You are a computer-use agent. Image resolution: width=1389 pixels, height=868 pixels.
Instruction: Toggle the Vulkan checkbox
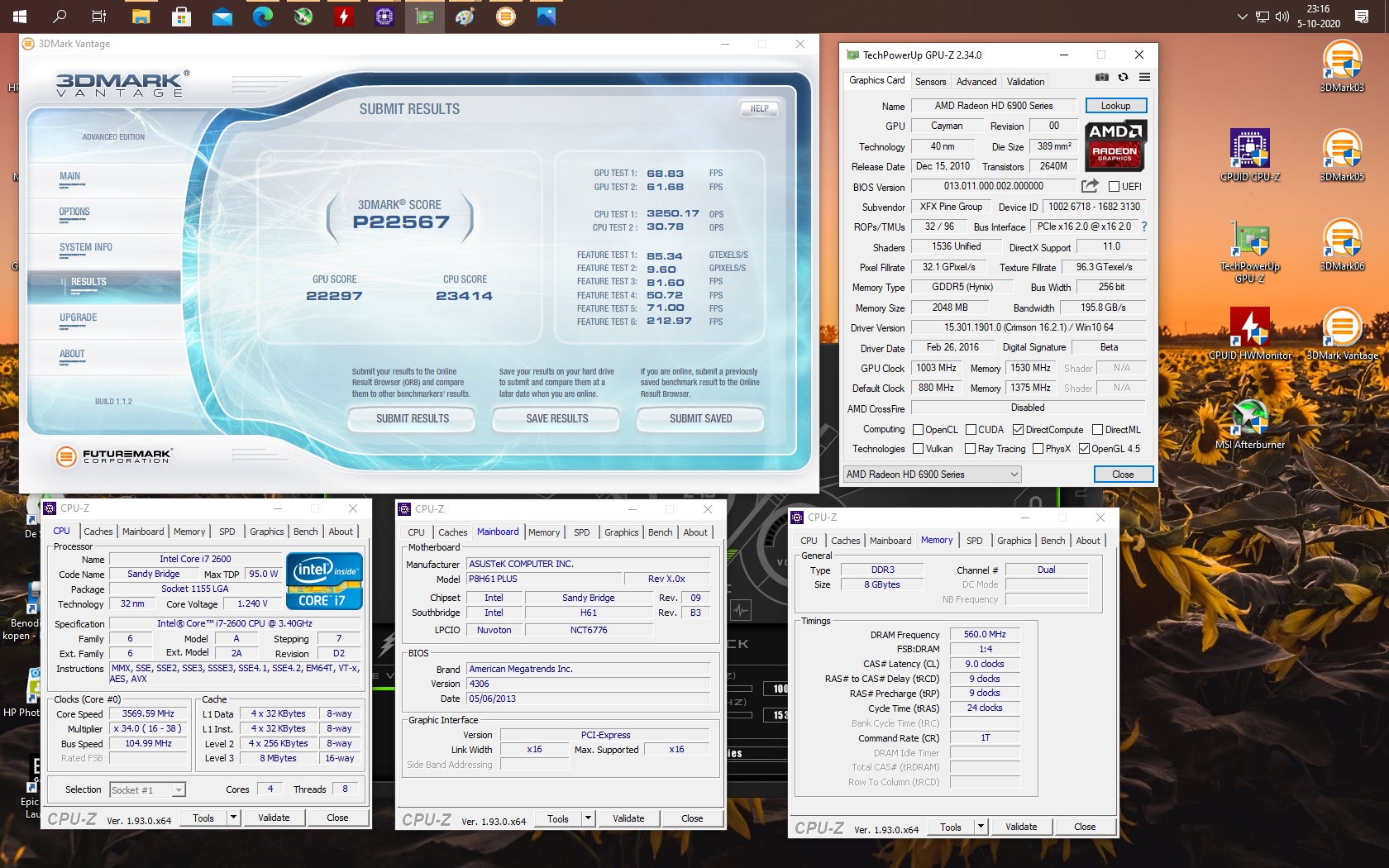(918, 449)
